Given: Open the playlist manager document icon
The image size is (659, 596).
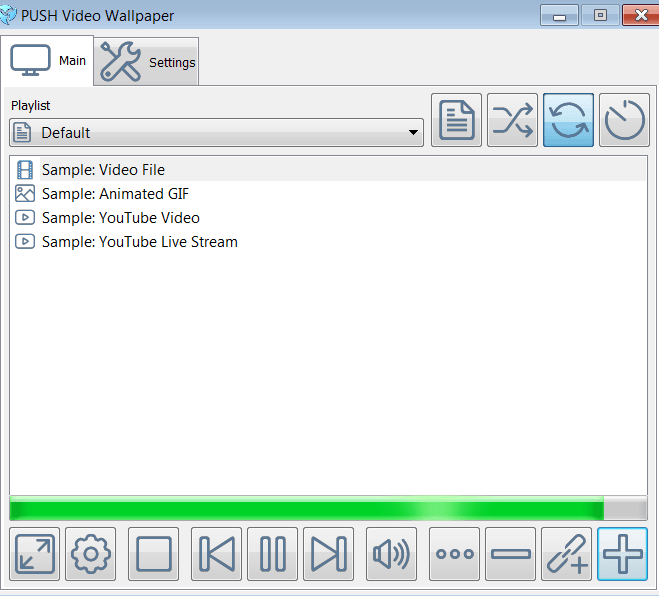Looking at the screenshot, I should tap(456, 120).
